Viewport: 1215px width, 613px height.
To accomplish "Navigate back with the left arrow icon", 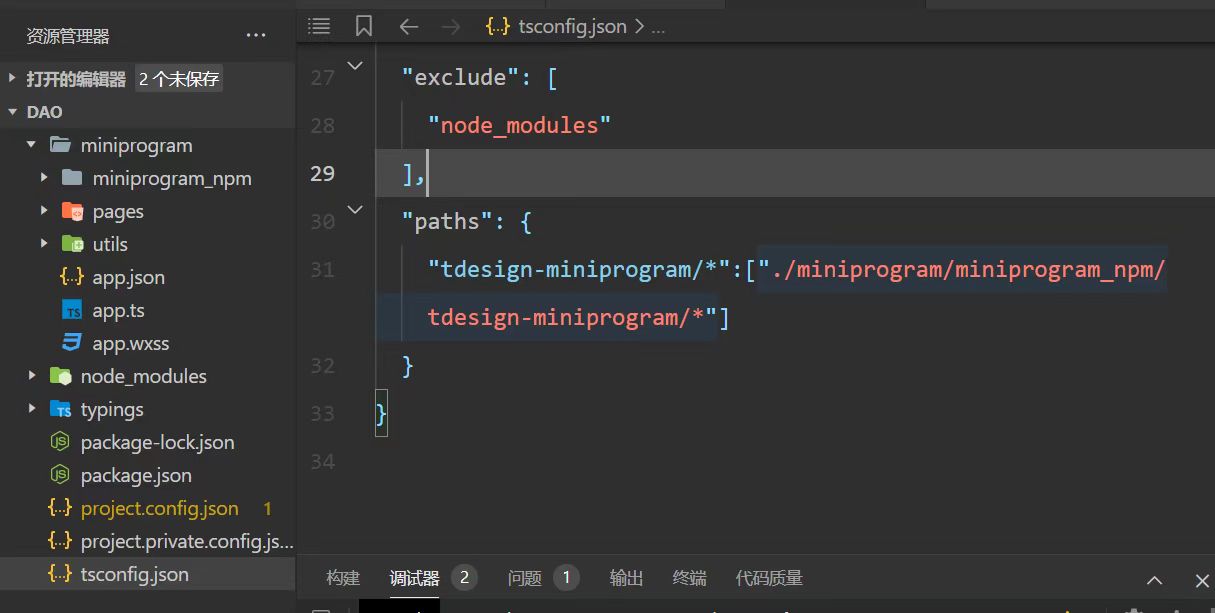I will point(408,26).
